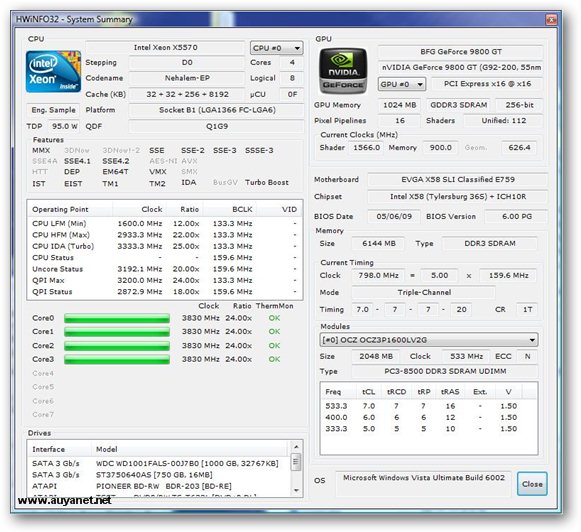Click the 95.0 W TDP field

[64, 126]
